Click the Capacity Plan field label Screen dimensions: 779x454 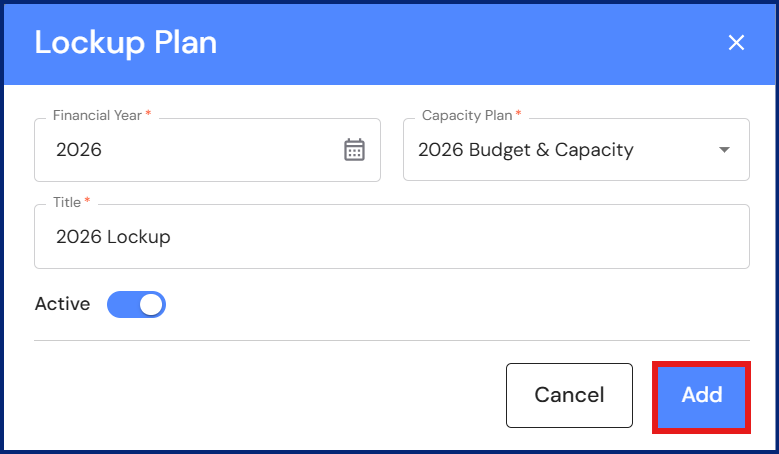tap(467, 116)
